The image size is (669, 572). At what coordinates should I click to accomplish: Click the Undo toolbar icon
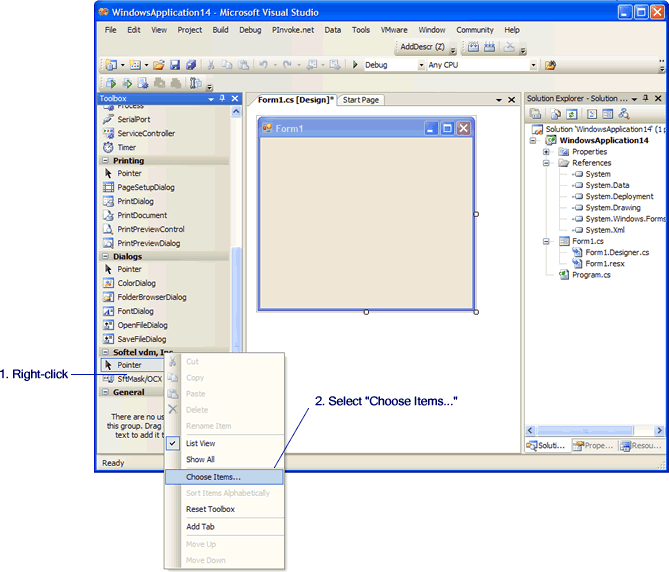coord(264,65)
